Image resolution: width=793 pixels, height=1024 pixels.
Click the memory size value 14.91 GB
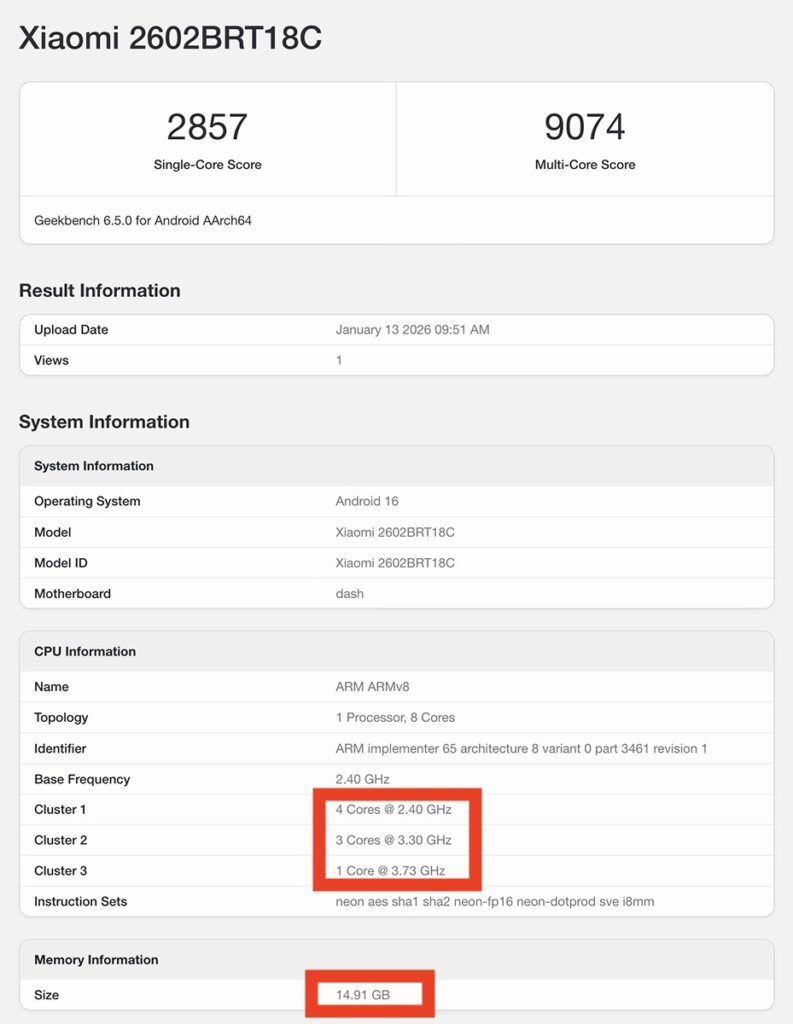[363, 996]
